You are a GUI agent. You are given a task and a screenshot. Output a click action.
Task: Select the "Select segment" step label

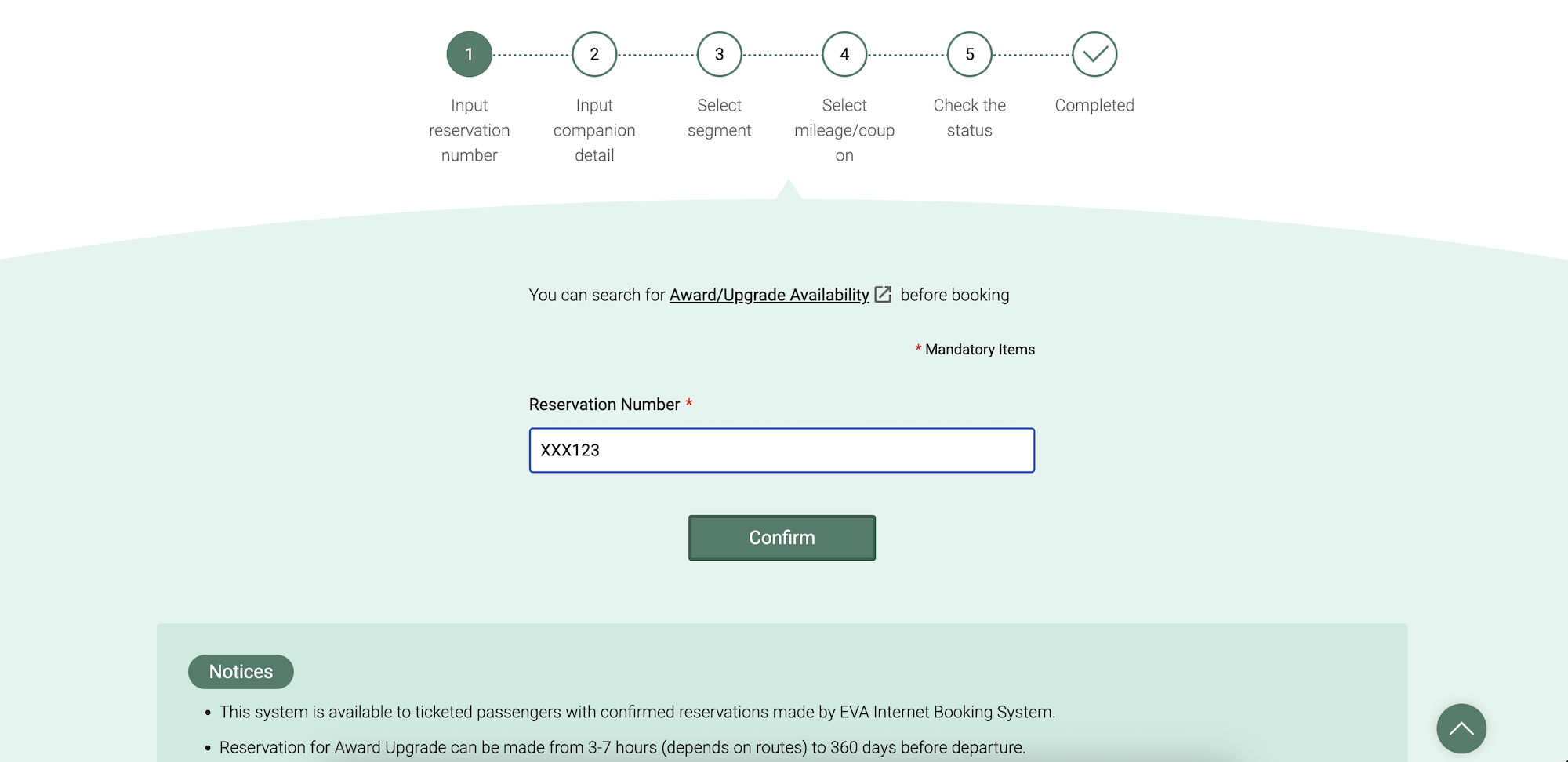click(719, 118)
